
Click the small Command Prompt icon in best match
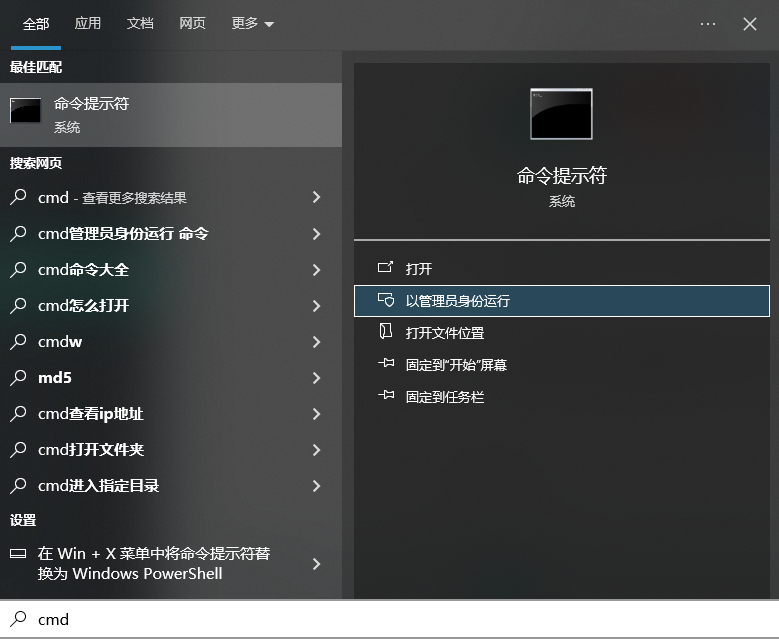(x=25, y=110)
